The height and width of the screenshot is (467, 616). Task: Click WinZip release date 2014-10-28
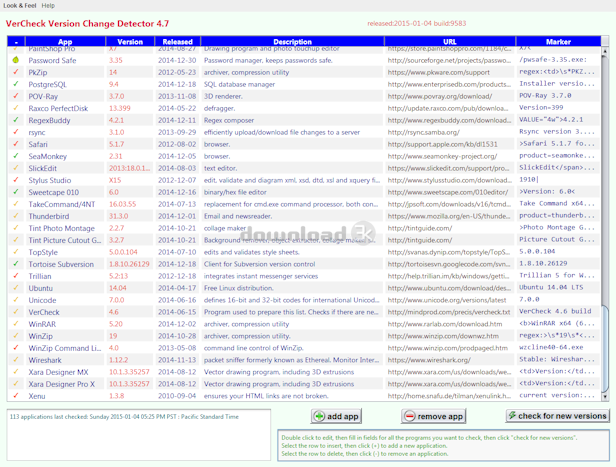click(177, 336)
